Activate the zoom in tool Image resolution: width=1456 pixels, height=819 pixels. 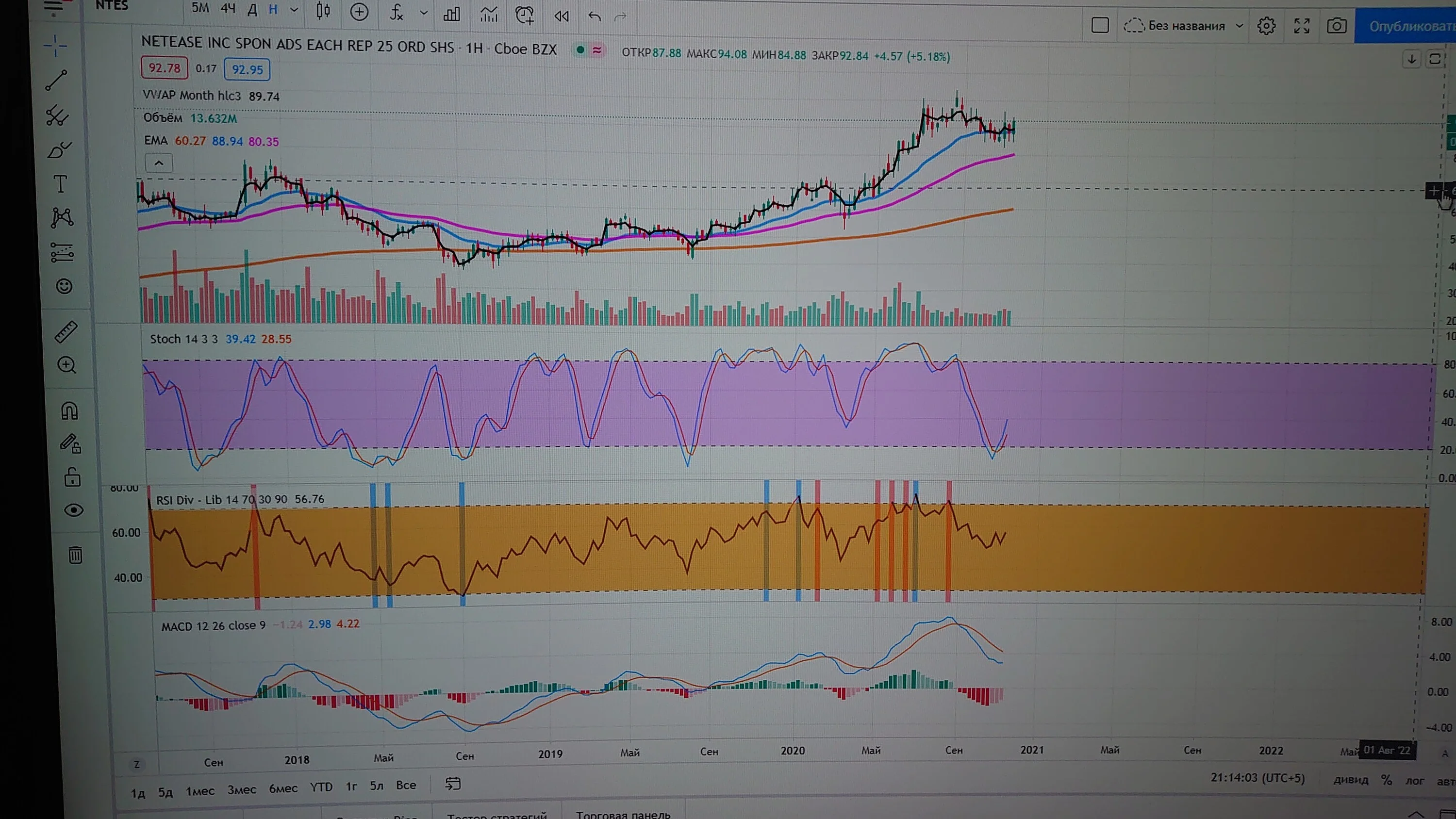point(66,365)
